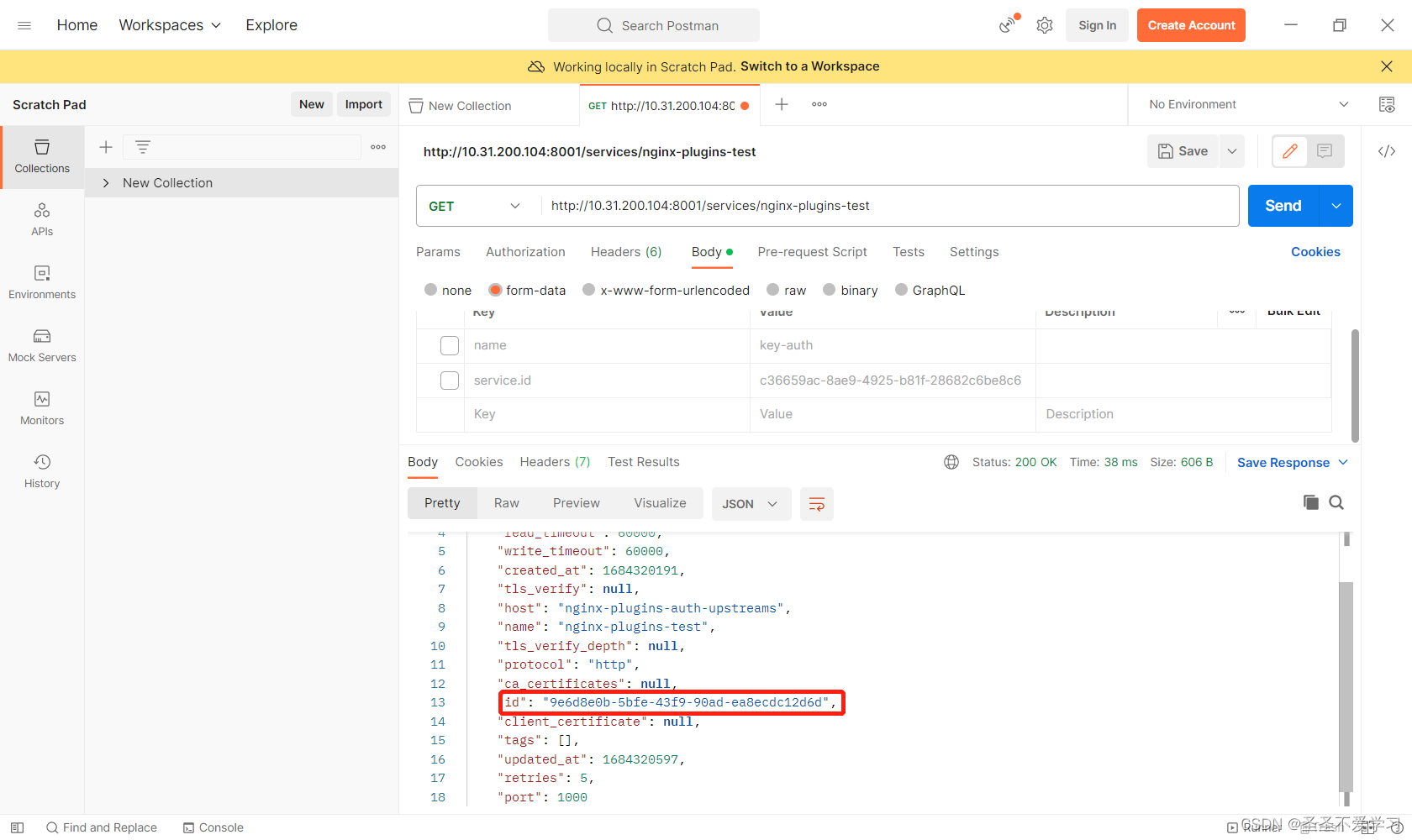Open Save Response dropdown

coord(1293,463)
